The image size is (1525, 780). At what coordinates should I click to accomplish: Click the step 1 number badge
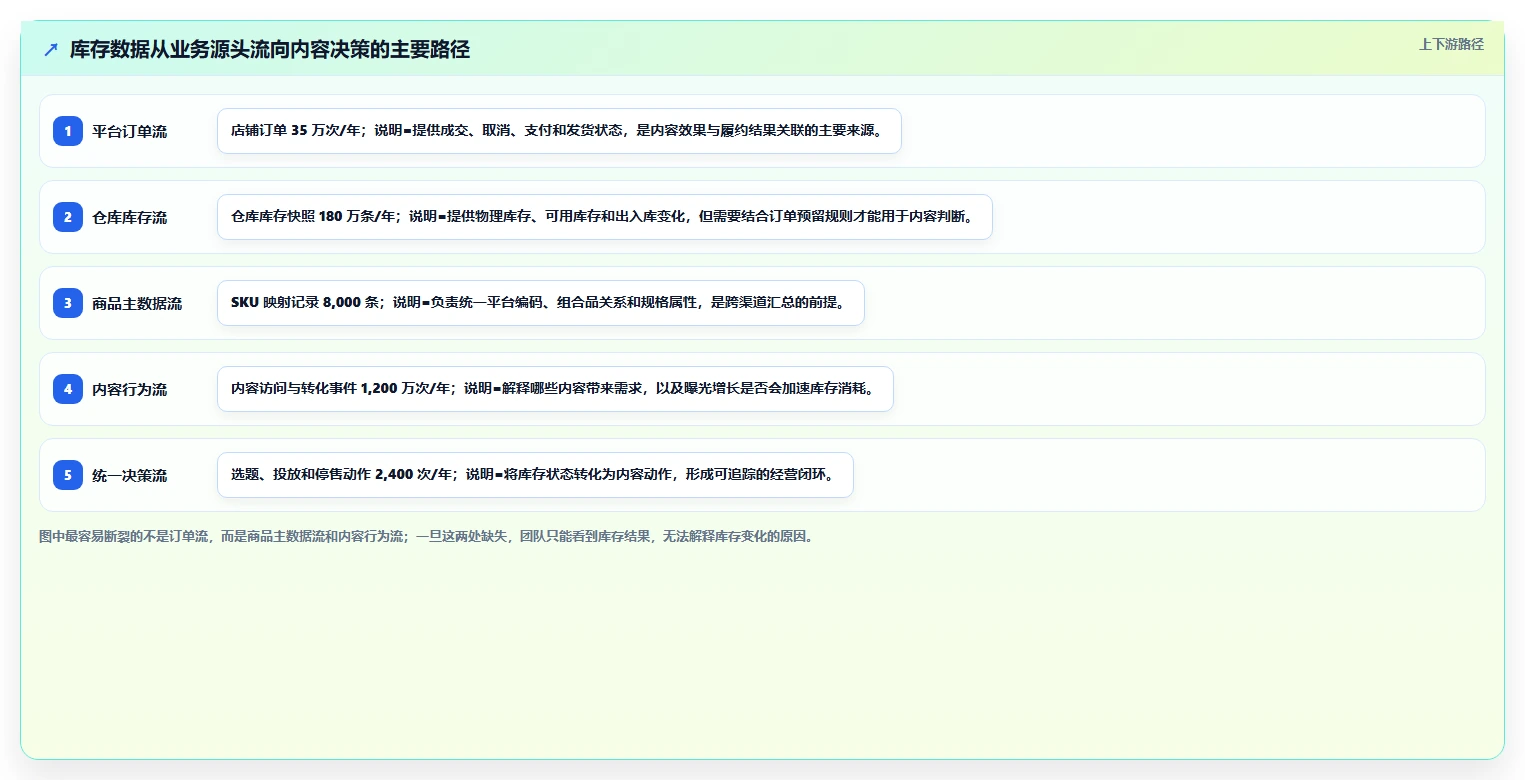[68, 131]
